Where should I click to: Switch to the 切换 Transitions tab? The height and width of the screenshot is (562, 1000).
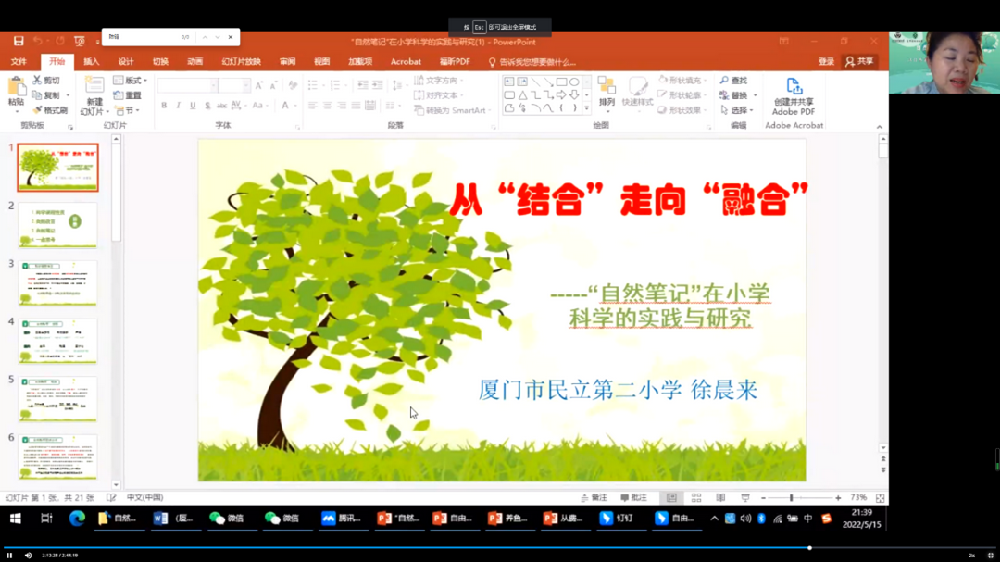click(x=161, y=62)
